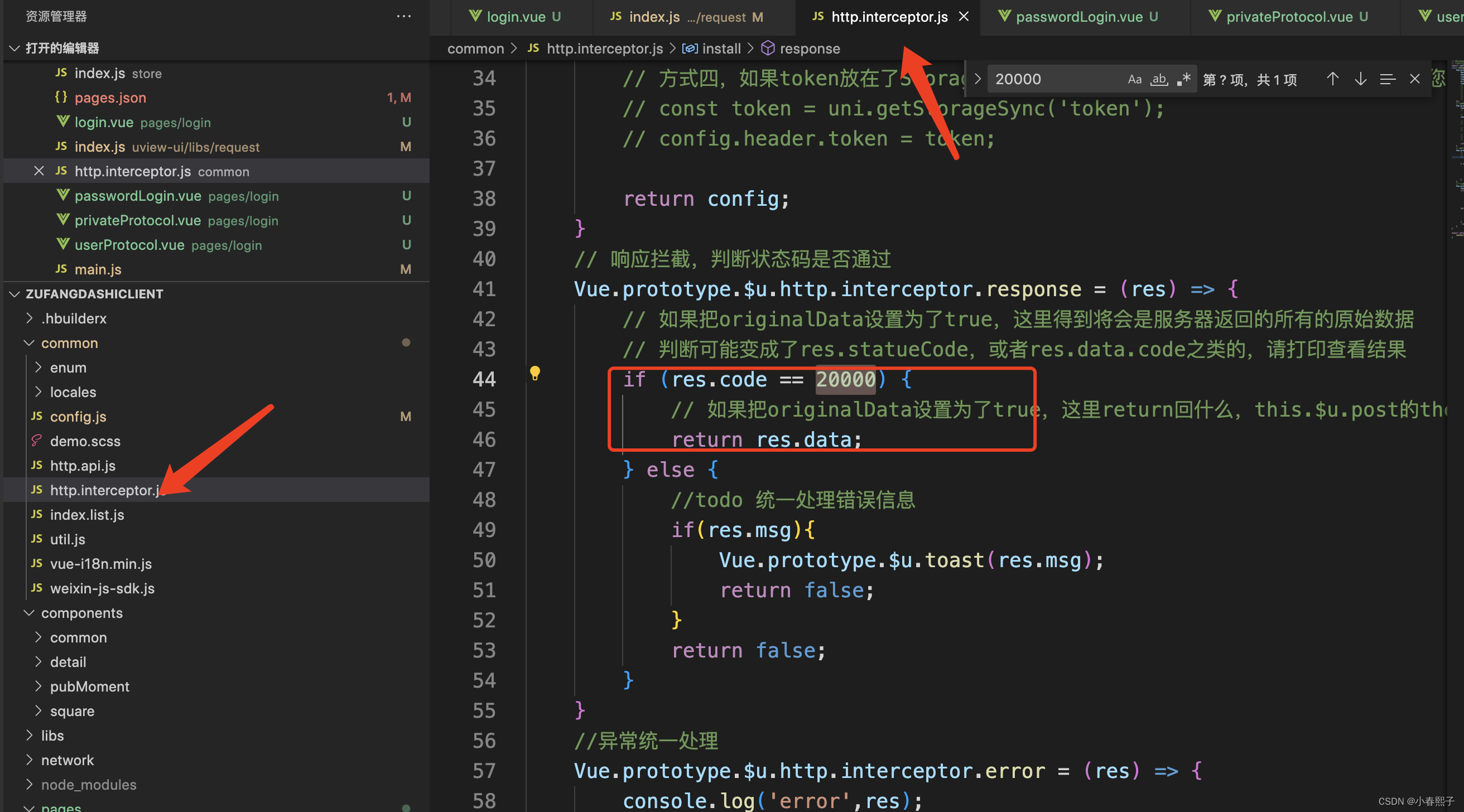Expand the node_modules folder

[x=89, y=785]
